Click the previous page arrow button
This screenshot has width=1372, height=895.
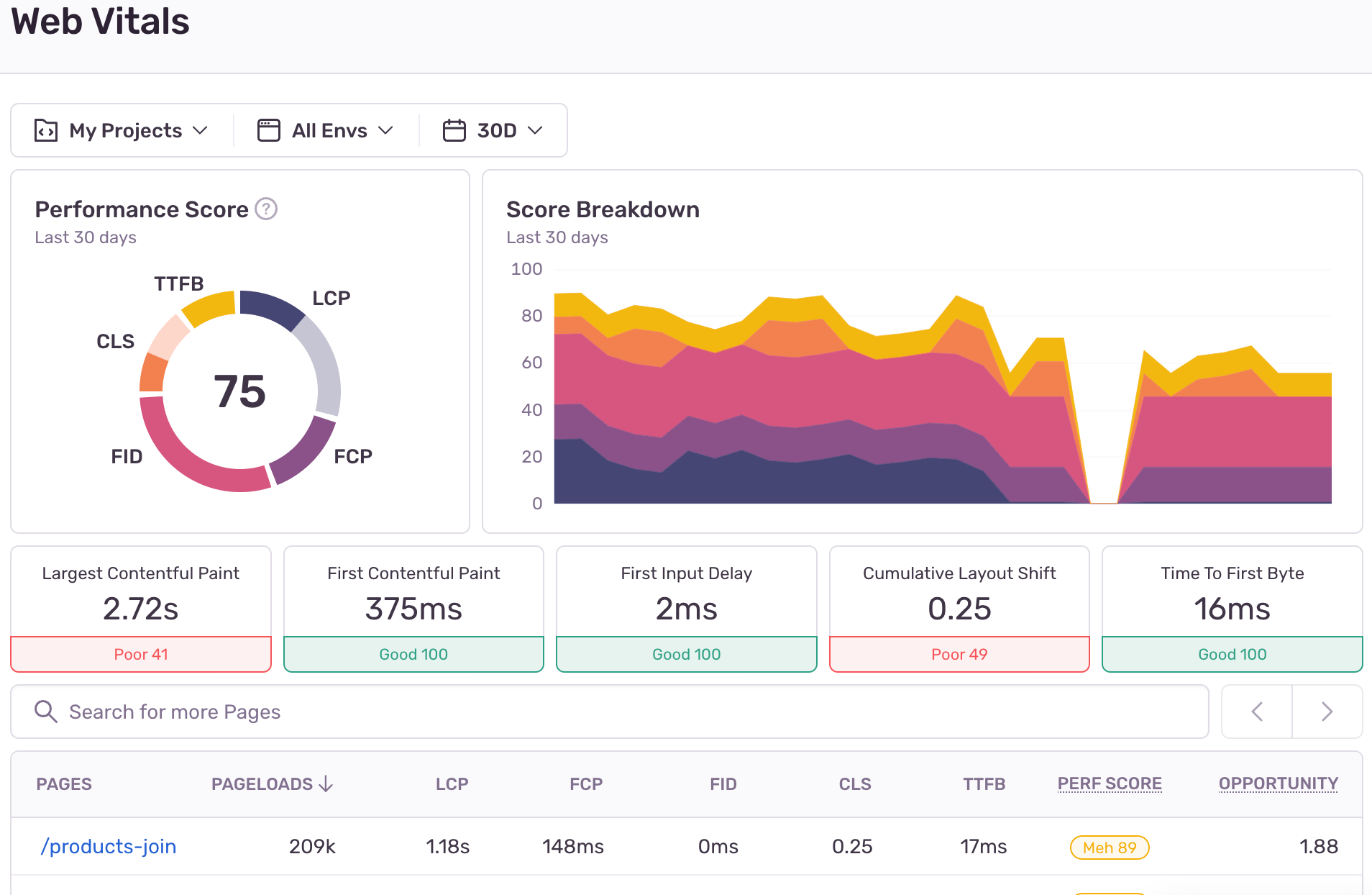[x=1257, y=712]
